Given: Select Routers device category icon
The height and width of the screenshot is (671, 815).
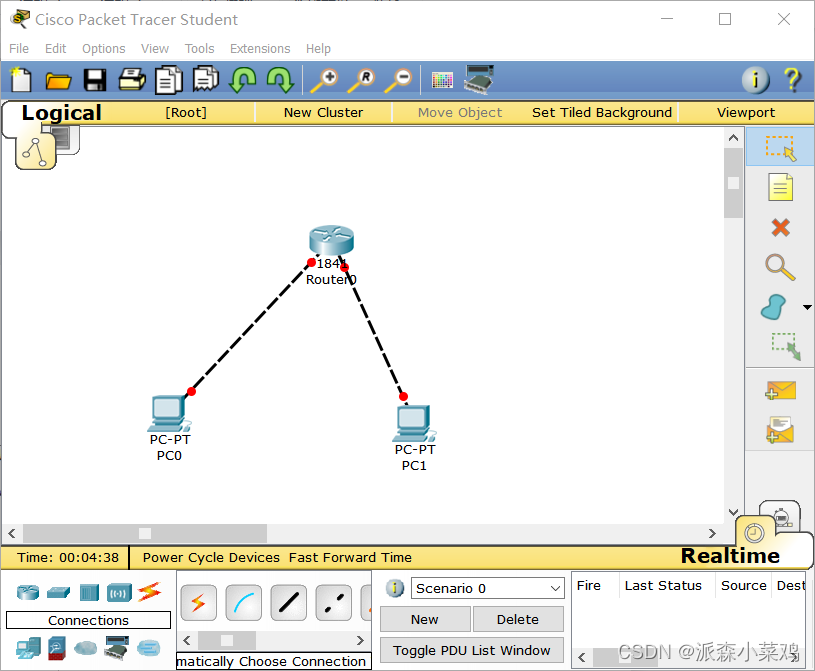Looking at the screenshot, I should coord(28,592).
